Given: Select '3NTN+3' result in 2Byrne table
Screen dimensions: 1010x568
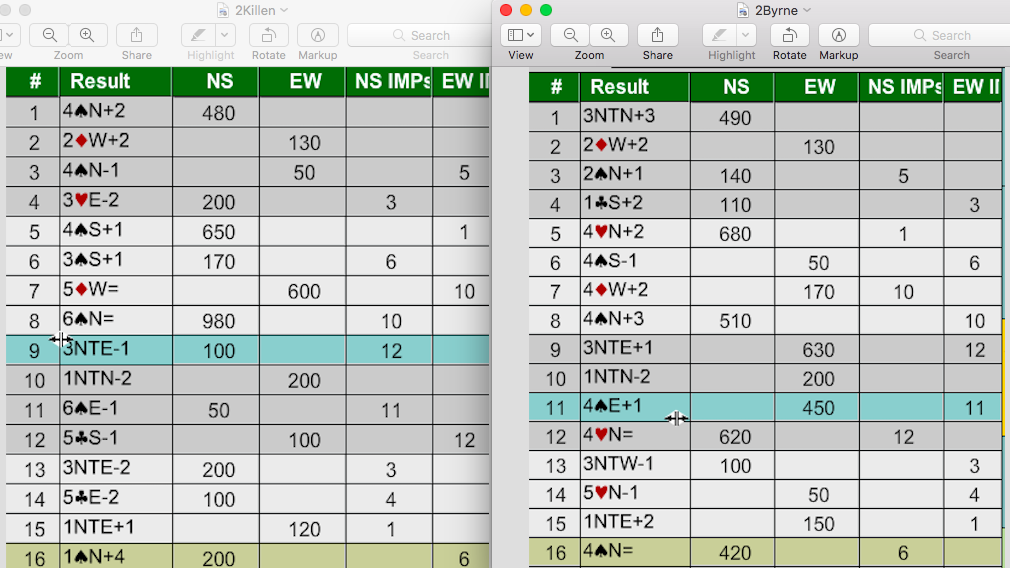Looking at the screenshot, I should point(619,116).
